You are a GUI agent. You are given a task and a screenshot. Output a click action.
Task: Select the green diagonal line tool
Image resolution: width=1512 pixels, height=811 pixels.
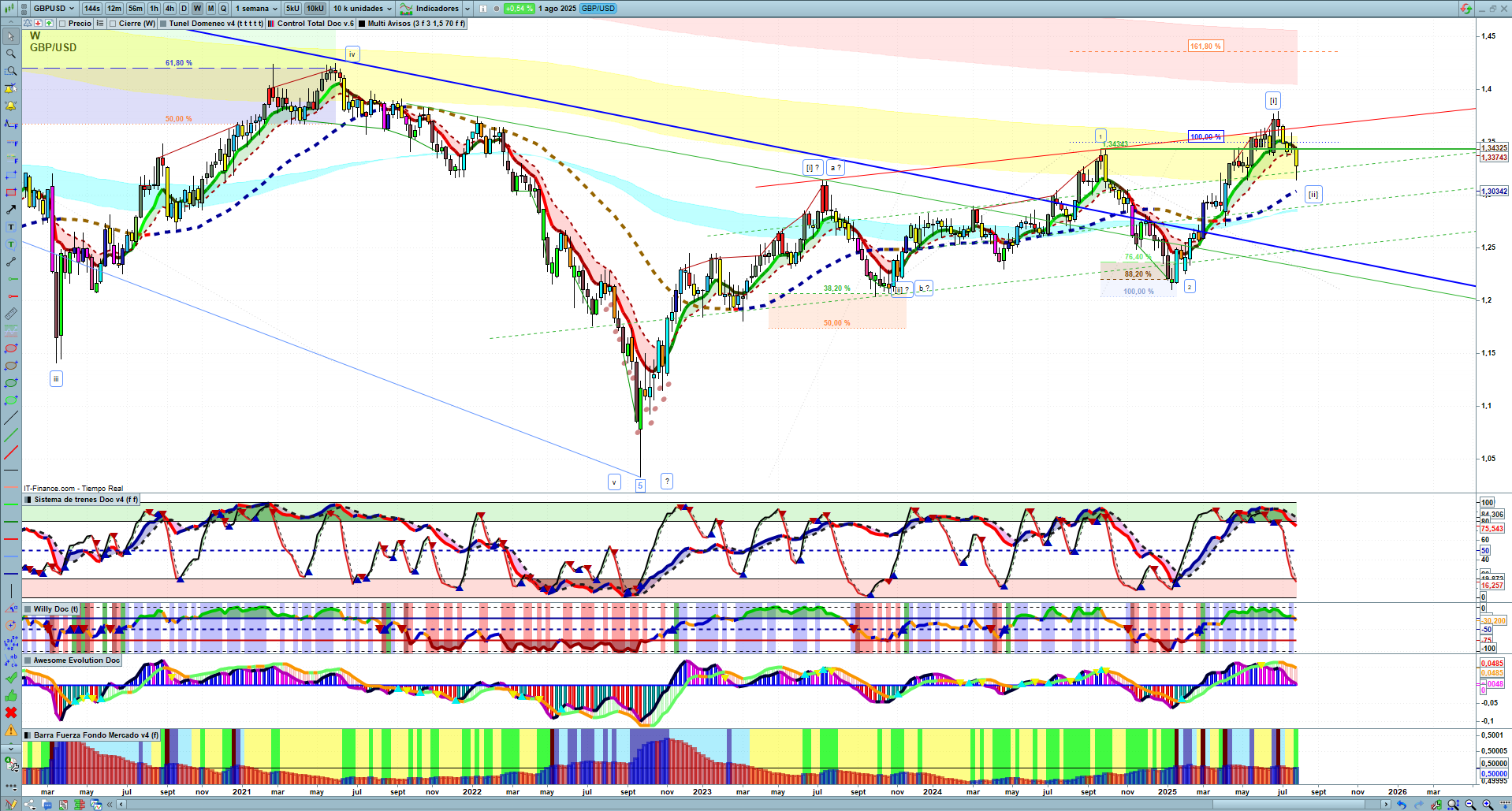pyautogui.click(x=11, y=435)
